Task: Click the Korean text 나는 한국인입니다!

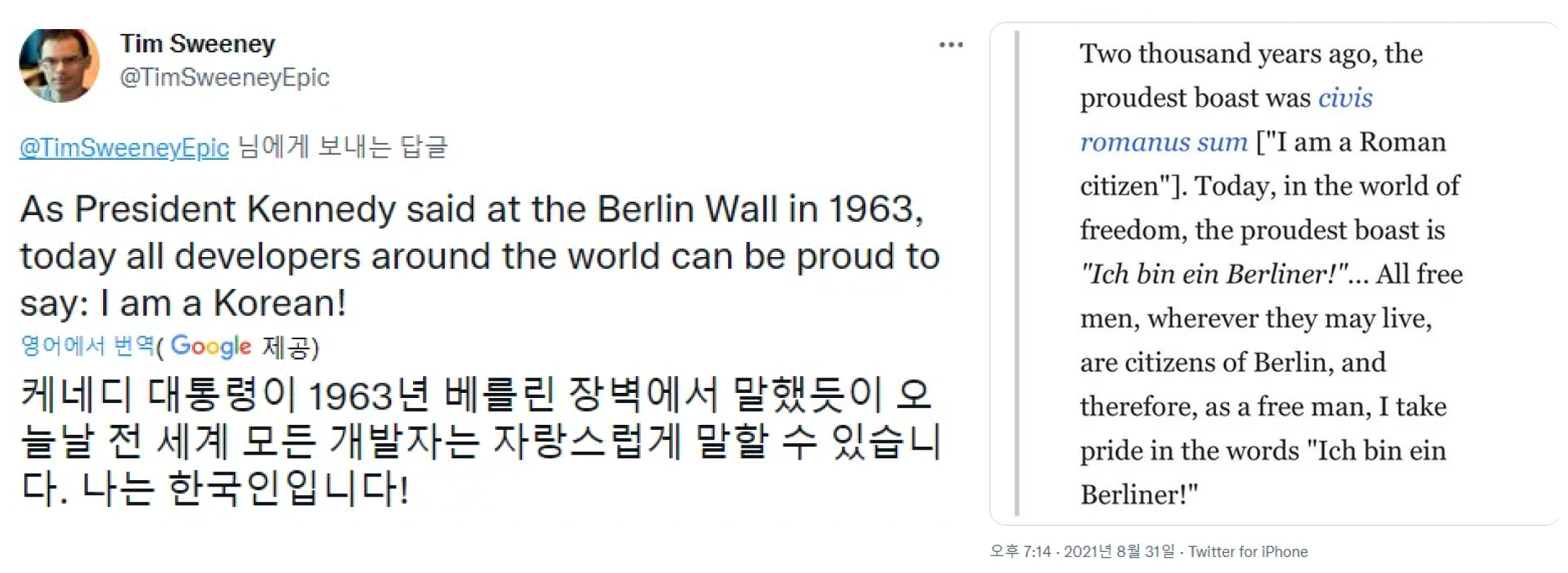Action: coord(245,488)
